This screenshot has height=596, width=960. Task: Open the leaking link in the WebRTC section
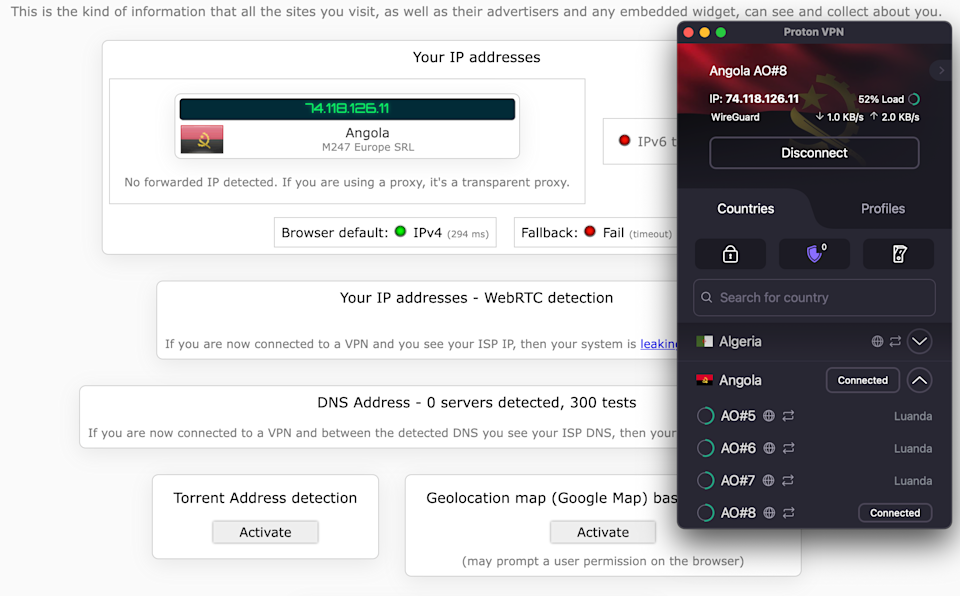tap(659, 343)
